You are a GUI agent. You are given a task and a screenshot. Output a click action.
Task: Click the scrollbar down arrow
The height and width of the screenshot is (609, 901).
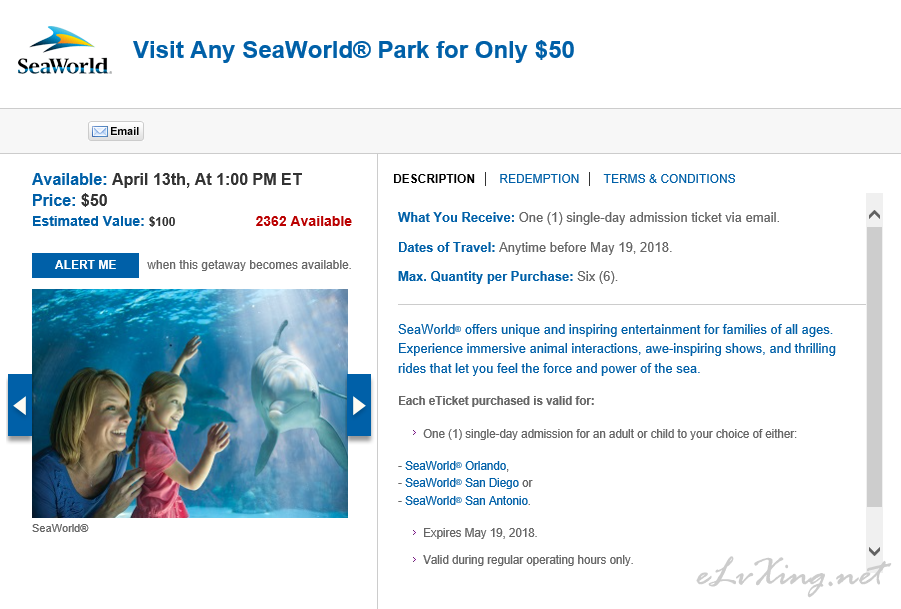click(x=875, y=551)
